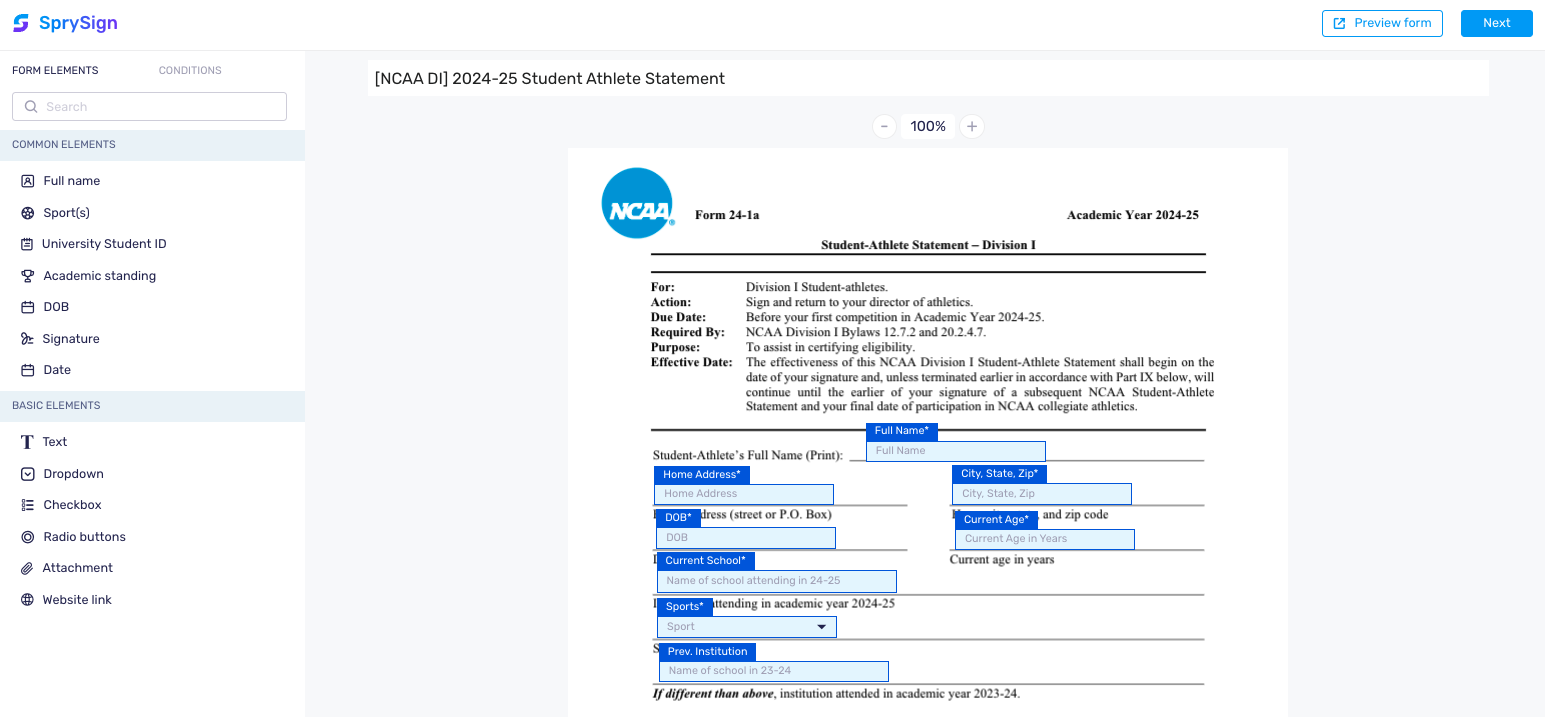
Task: Click the 'Current age in years' caption
Action: pos(1002,560)
